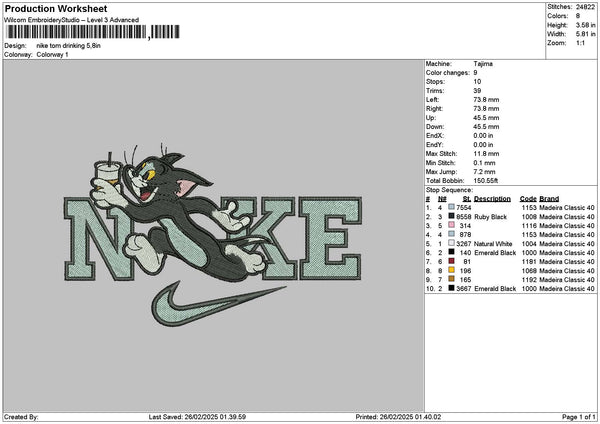Click code '1116' in stop row 3

pyautogui.click(x=529, y=225)
